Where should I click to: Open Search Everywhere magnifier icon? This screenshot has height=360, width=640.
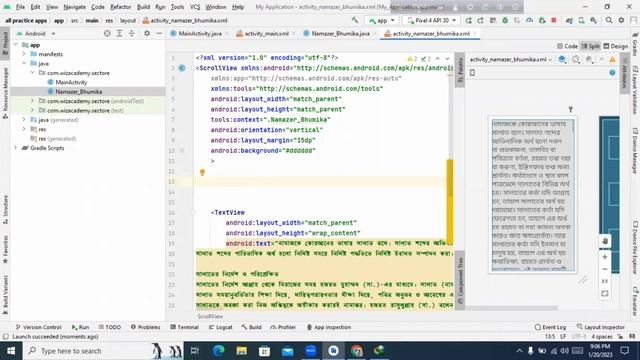click(609, 20)
